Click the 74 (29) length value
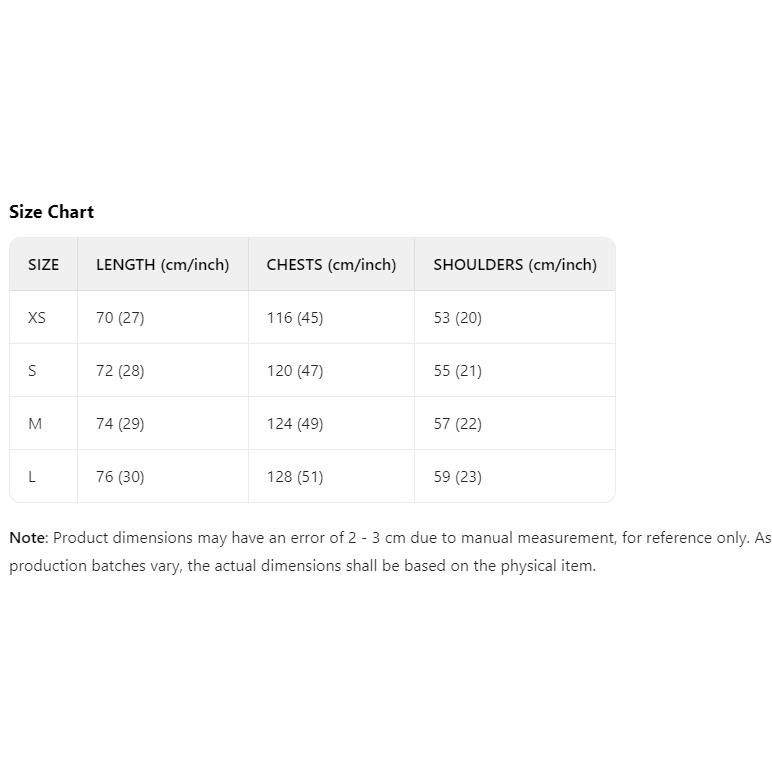 click(x=120, y=424)
